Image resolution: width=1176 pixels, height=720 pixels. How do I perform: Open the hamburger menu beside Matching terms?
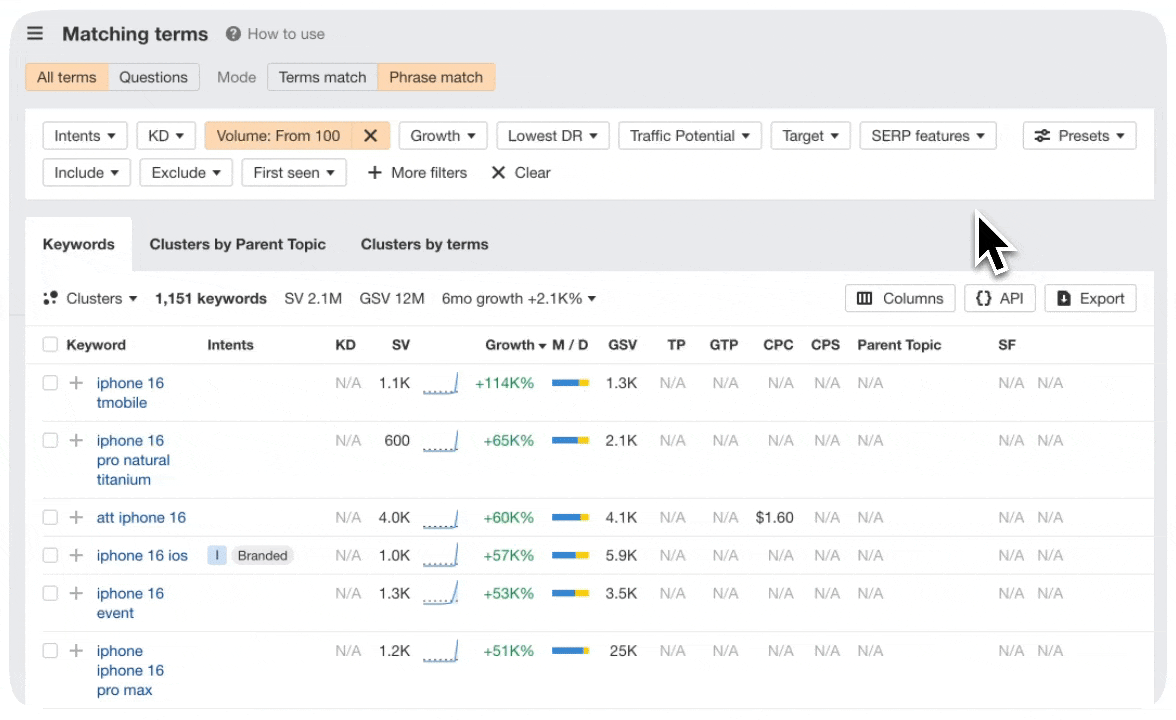35,34
